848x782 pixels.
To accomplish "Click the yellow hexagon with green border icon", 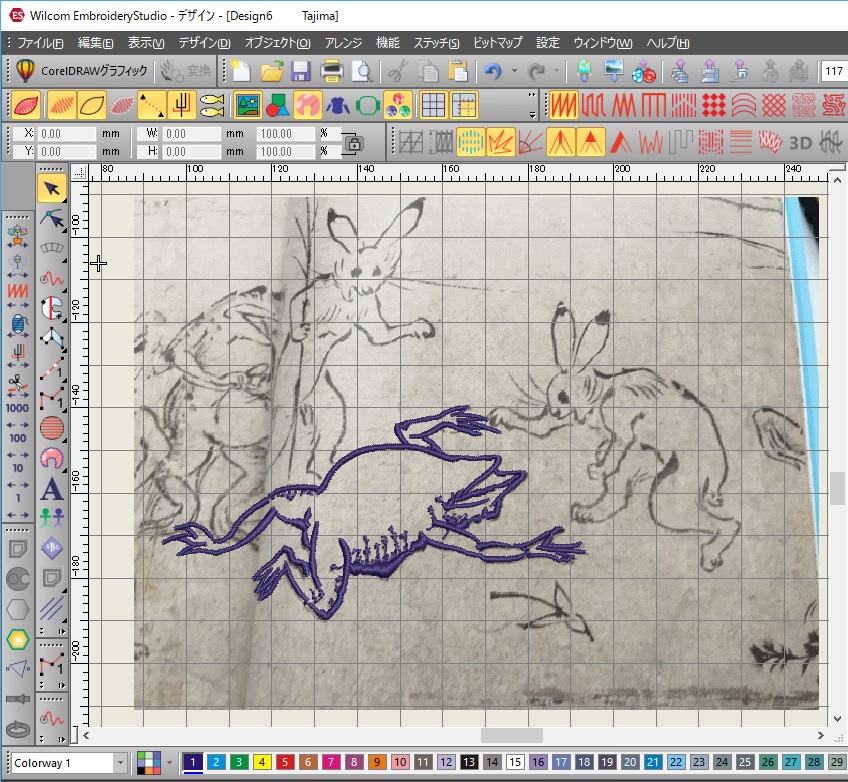I will click(x=18, y=639).
